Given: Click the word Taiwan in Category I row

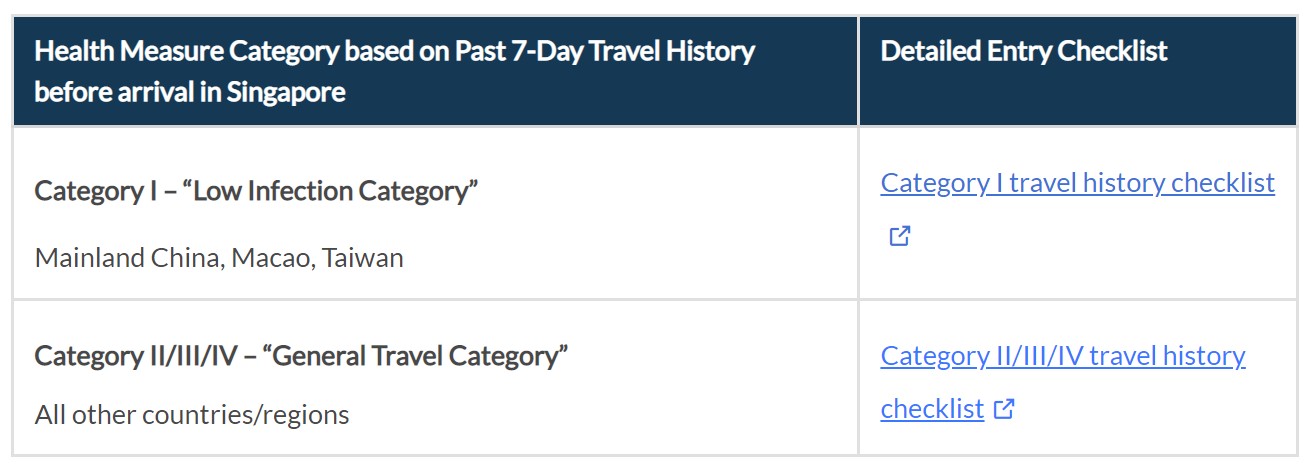Looking at the screenshot, I should [x=364, y=258].
